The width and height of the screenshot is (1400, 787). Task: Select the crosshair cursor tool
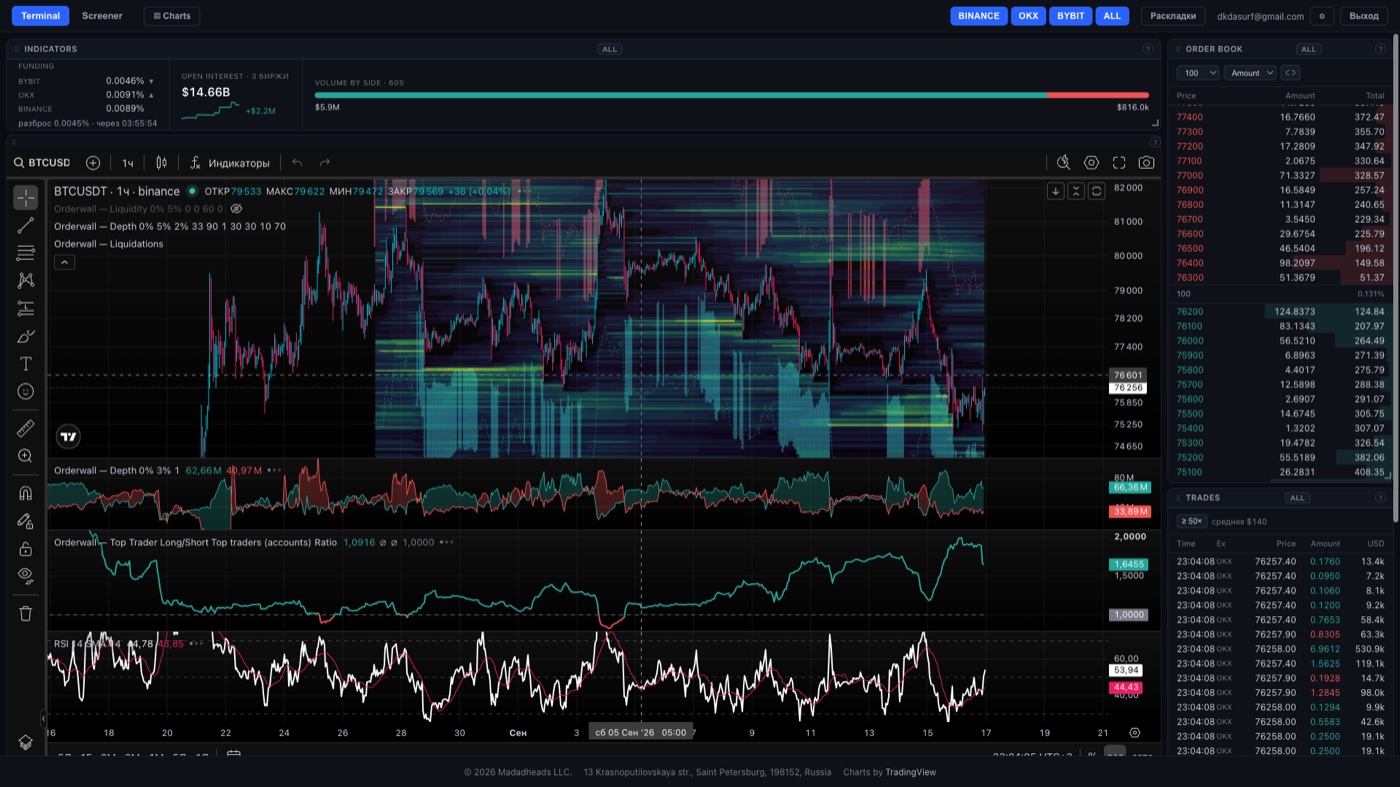click(x=26, y=197)
